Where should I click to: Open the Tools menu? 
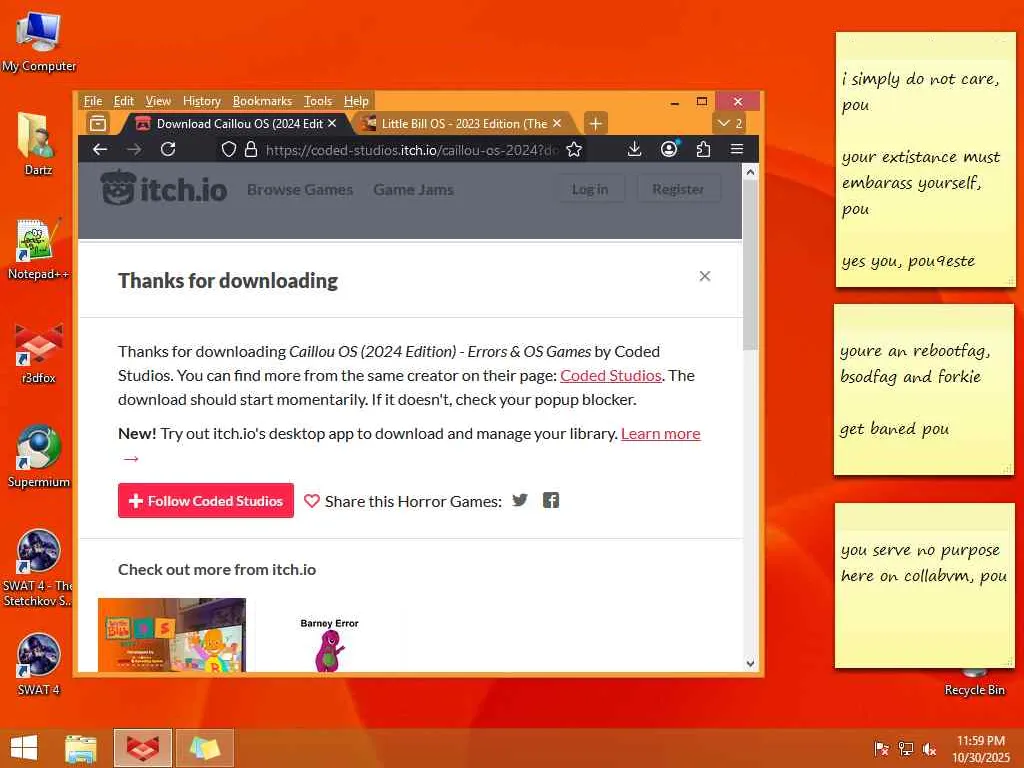[x=318, y=101]
